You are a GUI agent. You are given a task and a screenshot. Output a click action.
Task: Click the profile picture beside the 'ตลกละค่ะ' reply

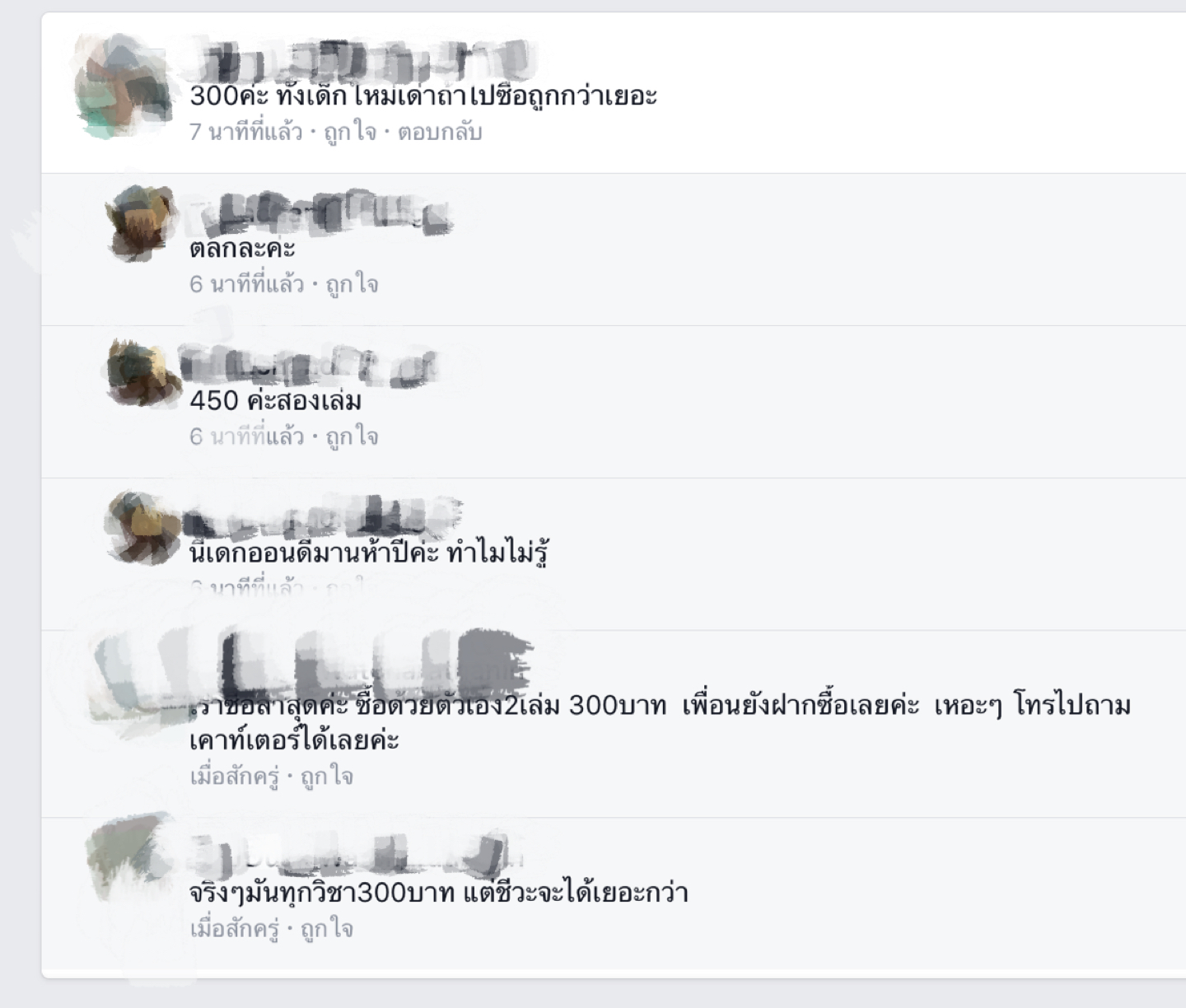pos(142,221)
